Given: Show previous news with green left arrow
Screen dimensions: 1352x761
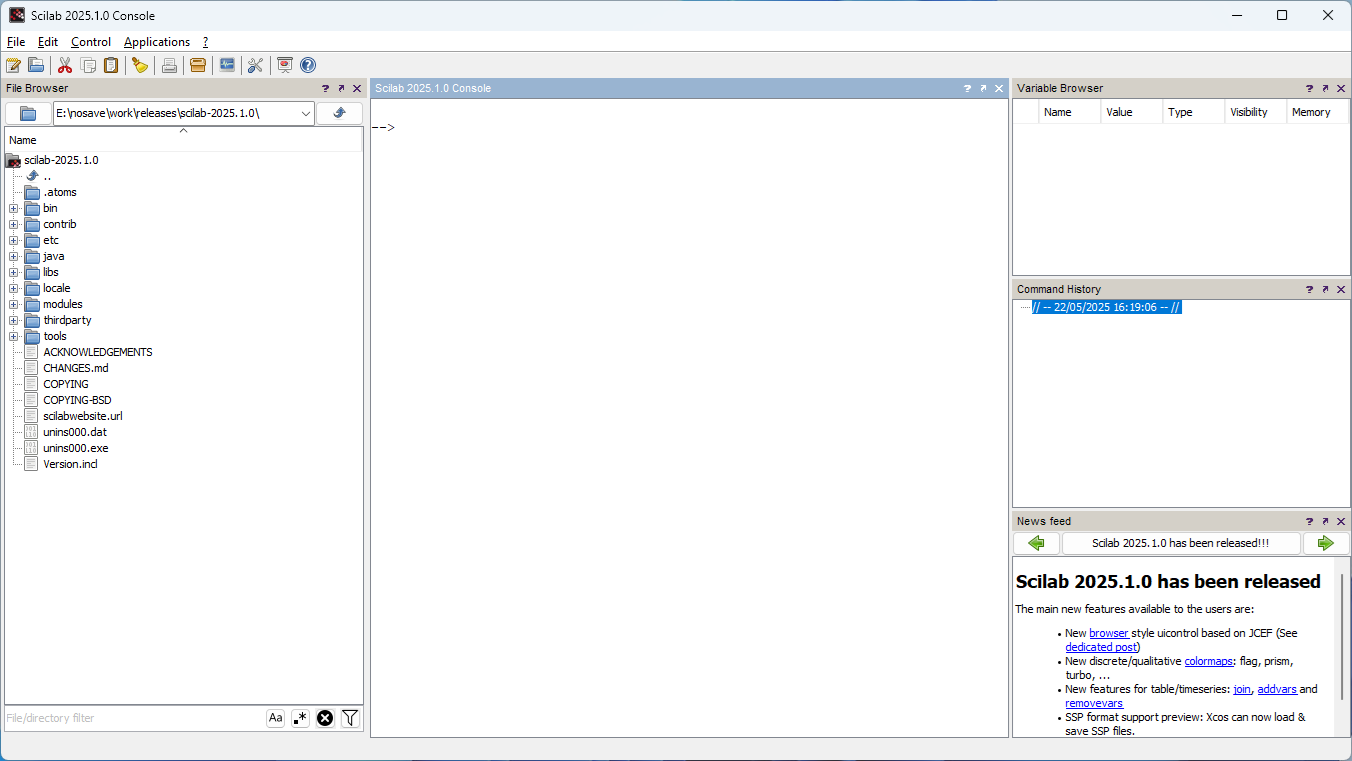Looking at the screenshot, I should (1037, 543).
